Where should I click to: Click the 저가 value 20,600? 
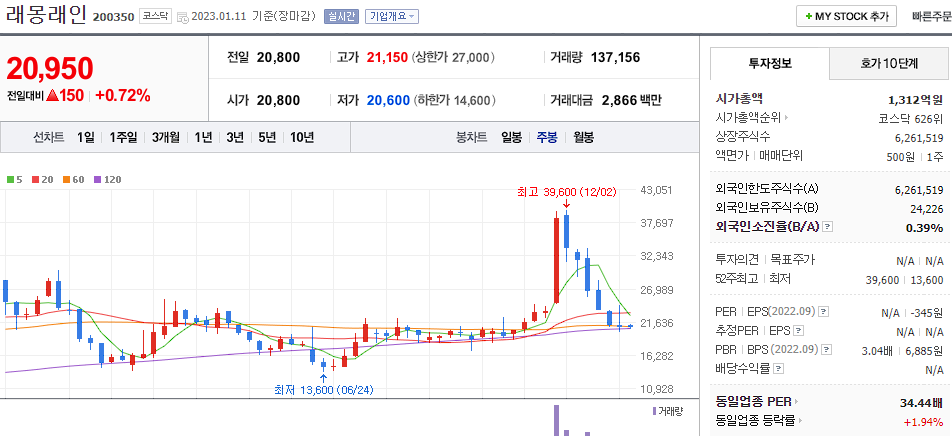(388, 100)
